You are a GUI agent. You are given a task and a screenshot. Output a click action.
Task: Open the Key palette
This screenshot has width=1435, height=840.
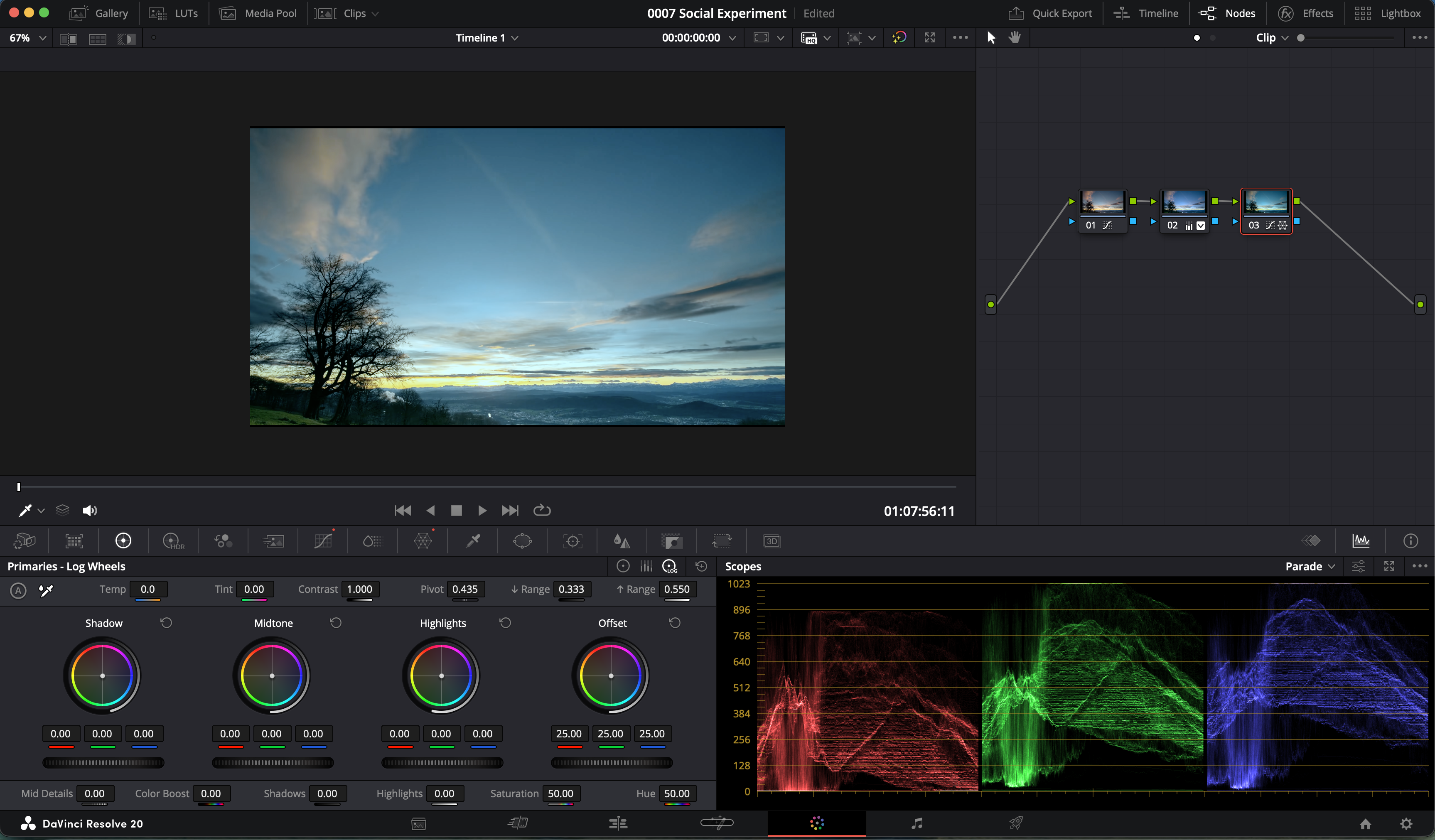pyautogui.click(x=672, y=540)
